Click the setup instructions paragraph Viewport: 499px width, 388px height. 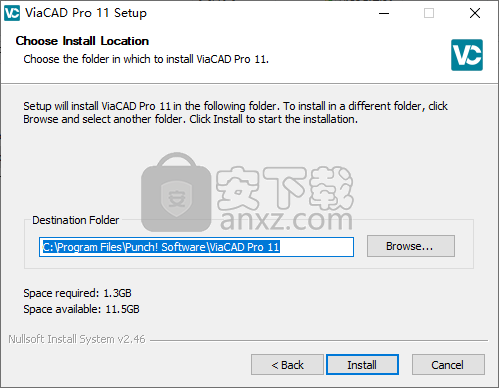point(235,113)
